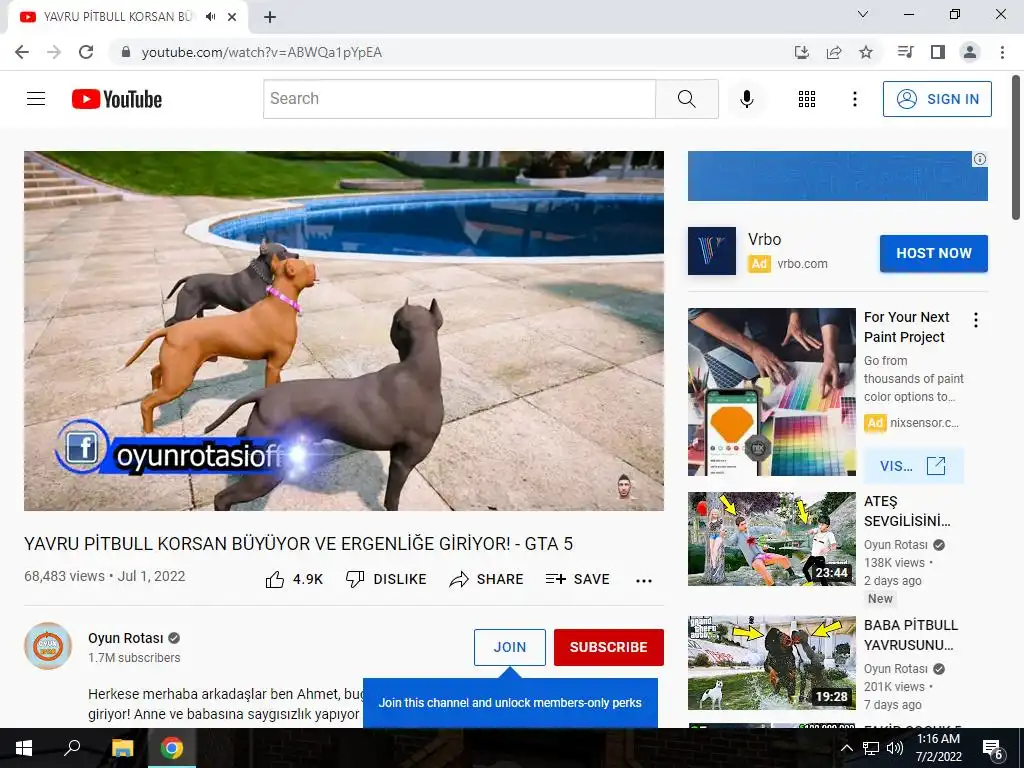Open options for paint project ad
The image size is (1024, 768).
pos(976,320)
